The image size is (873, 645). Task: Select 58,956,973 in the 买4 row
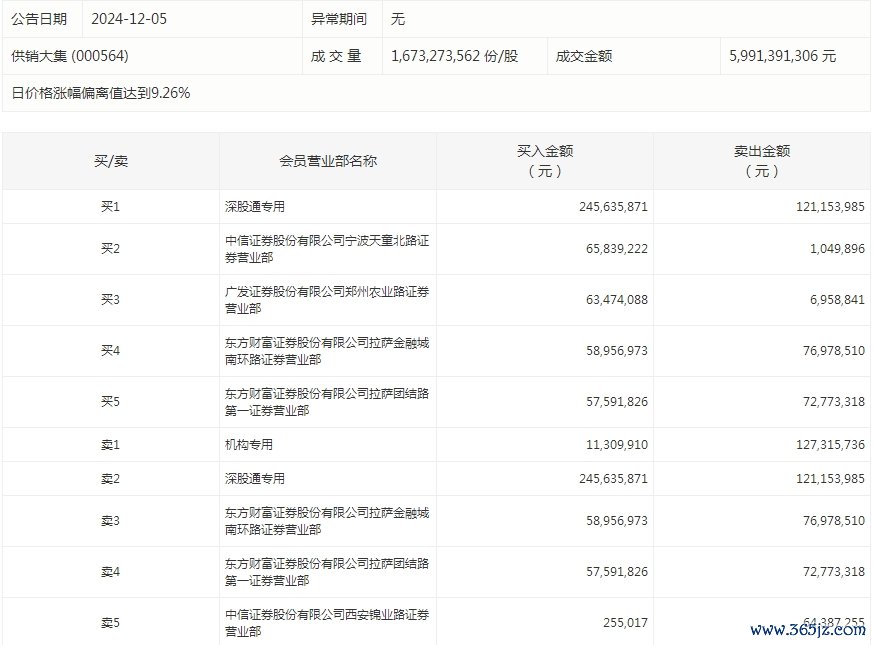(x=616, y=350)
